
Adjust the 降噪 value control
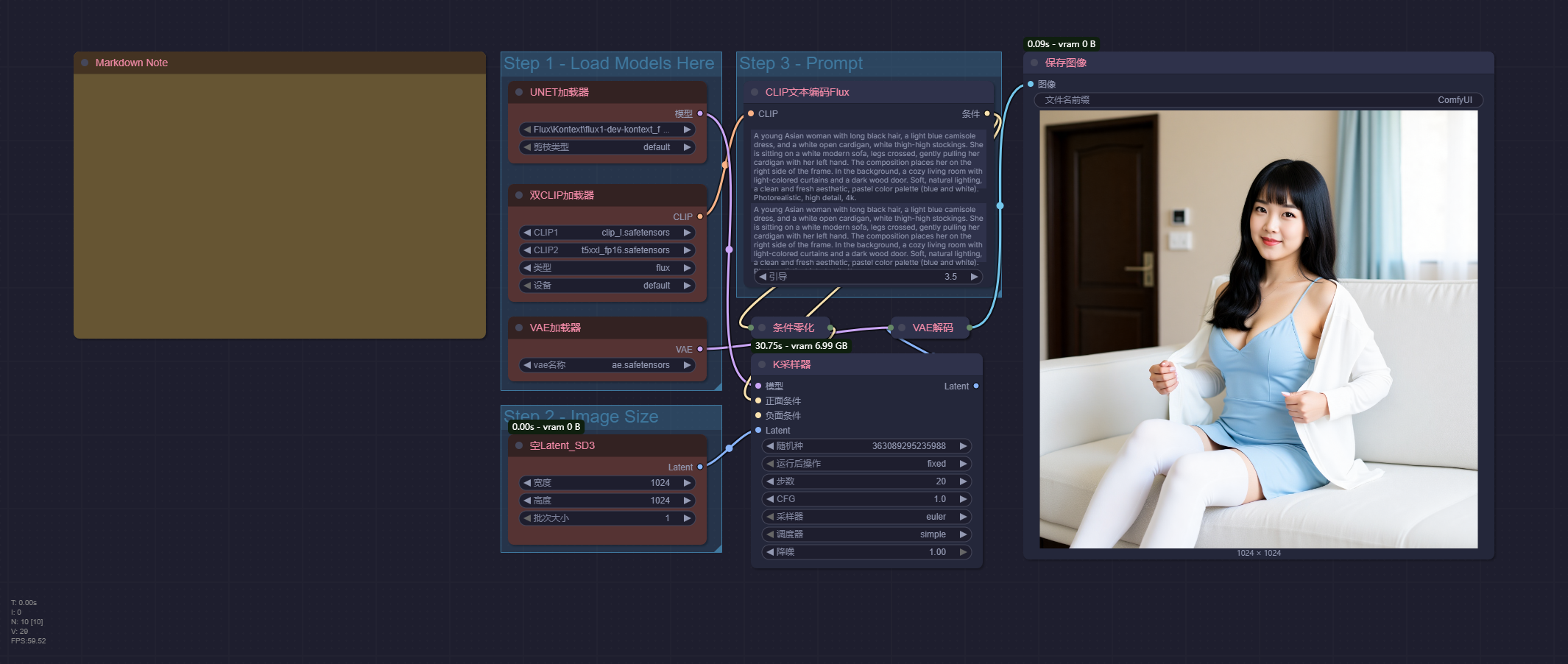click(x=865, y=552)
